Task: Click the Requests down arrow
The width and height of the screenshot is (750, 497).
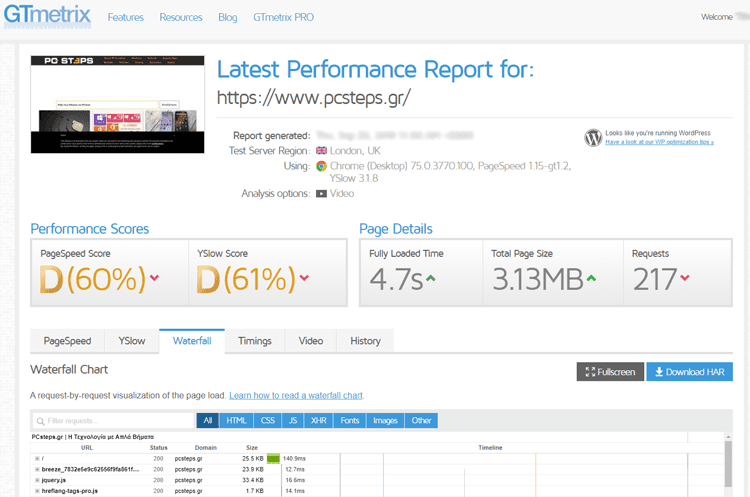Action: pos(685,277)
